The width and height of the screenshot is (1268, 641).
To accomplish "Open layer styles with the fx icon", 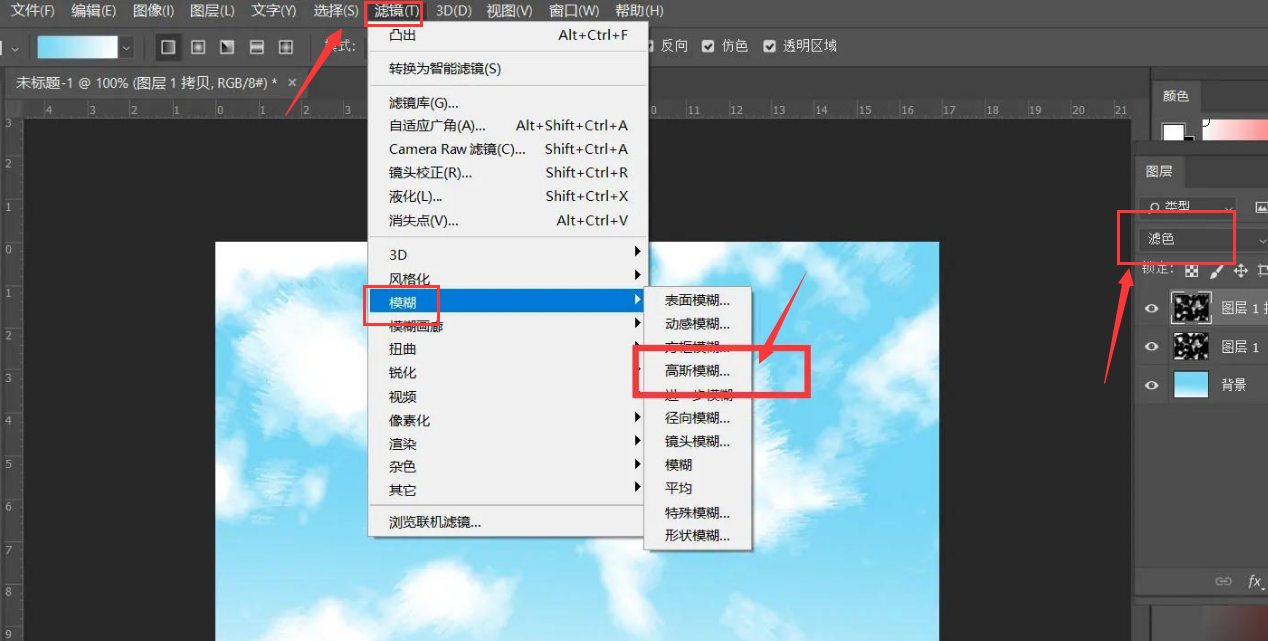I will 1256,580.
